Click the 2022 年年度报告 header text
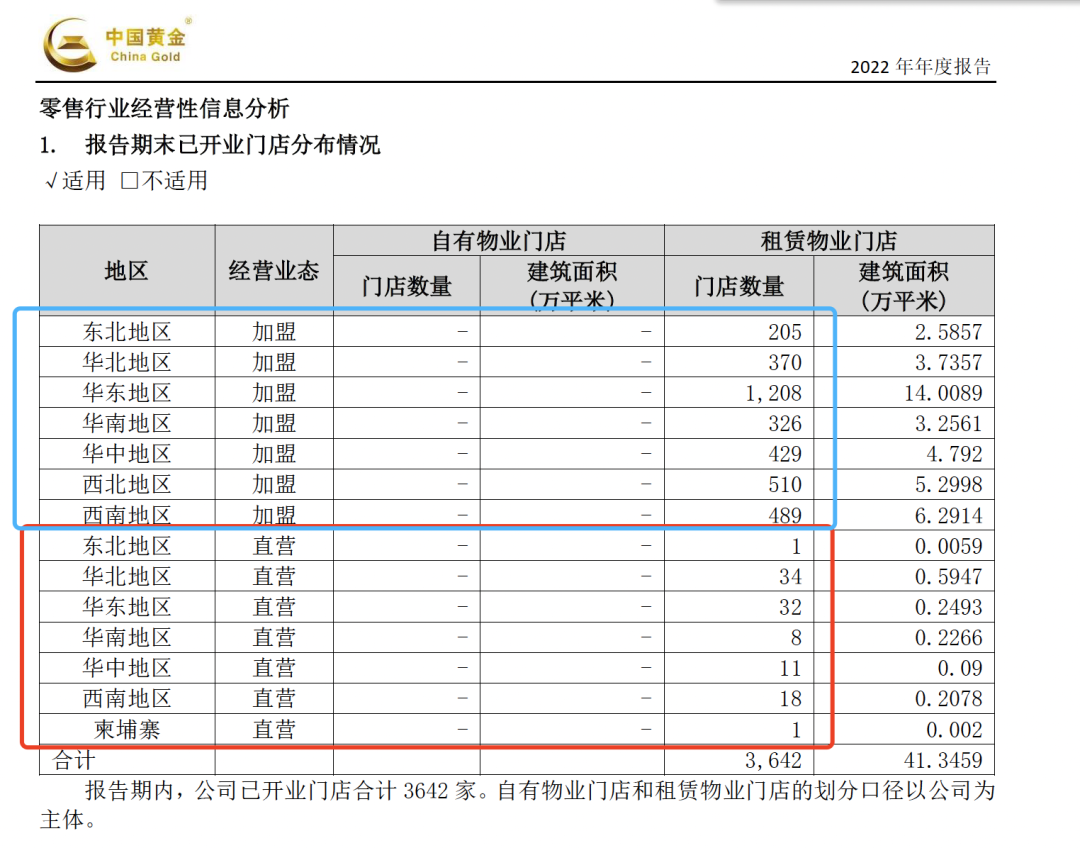The width and height of the screenshot is (1080, 848). [920, 67]
